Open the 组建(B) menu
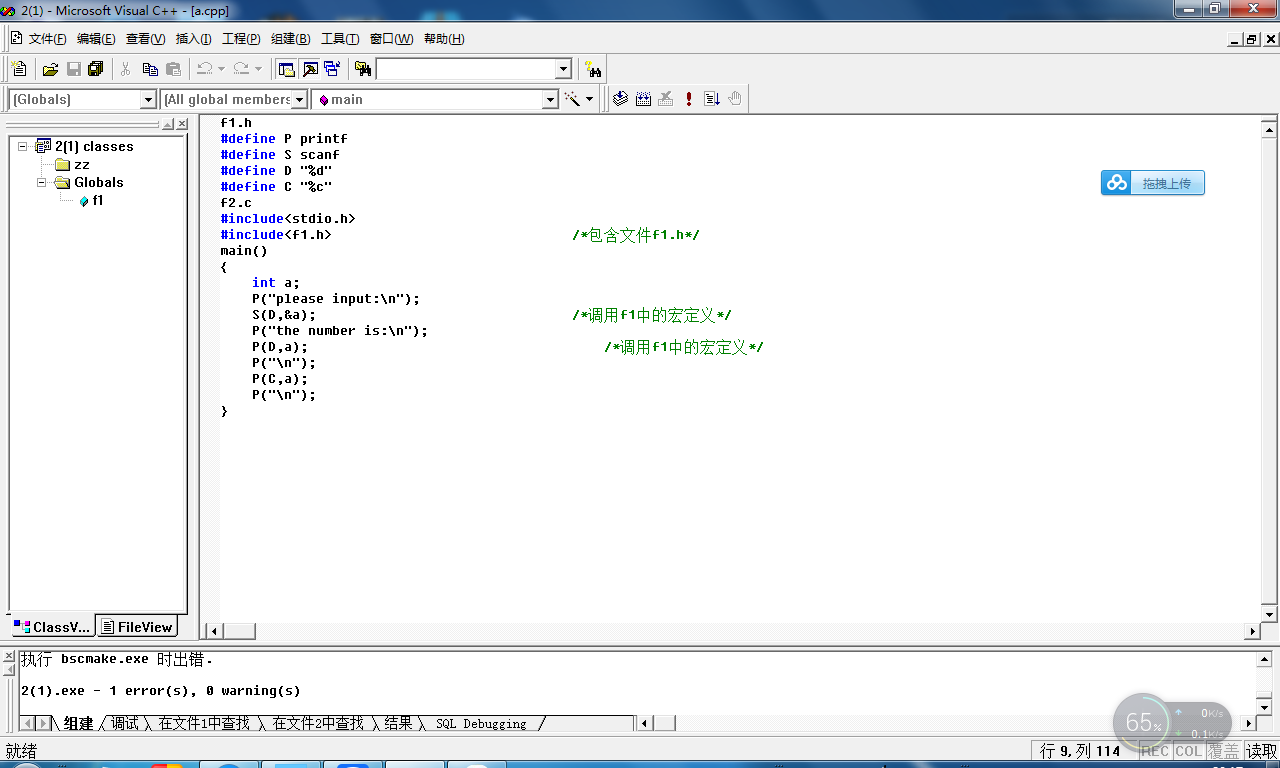The image size is (1280, 768). click(x=290, y=39)
